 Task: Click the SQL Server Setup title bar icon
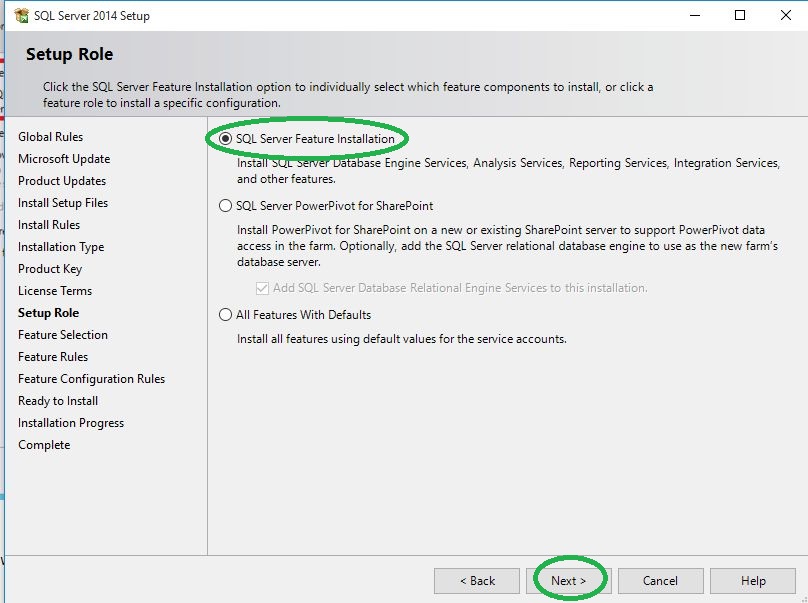[22, 15]
